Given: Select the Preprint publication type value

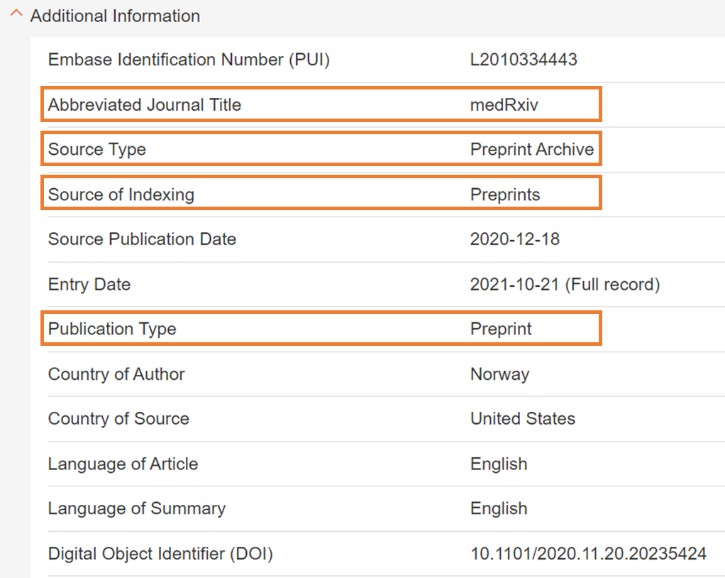Looking at the screenshot, I should (501, 329).
